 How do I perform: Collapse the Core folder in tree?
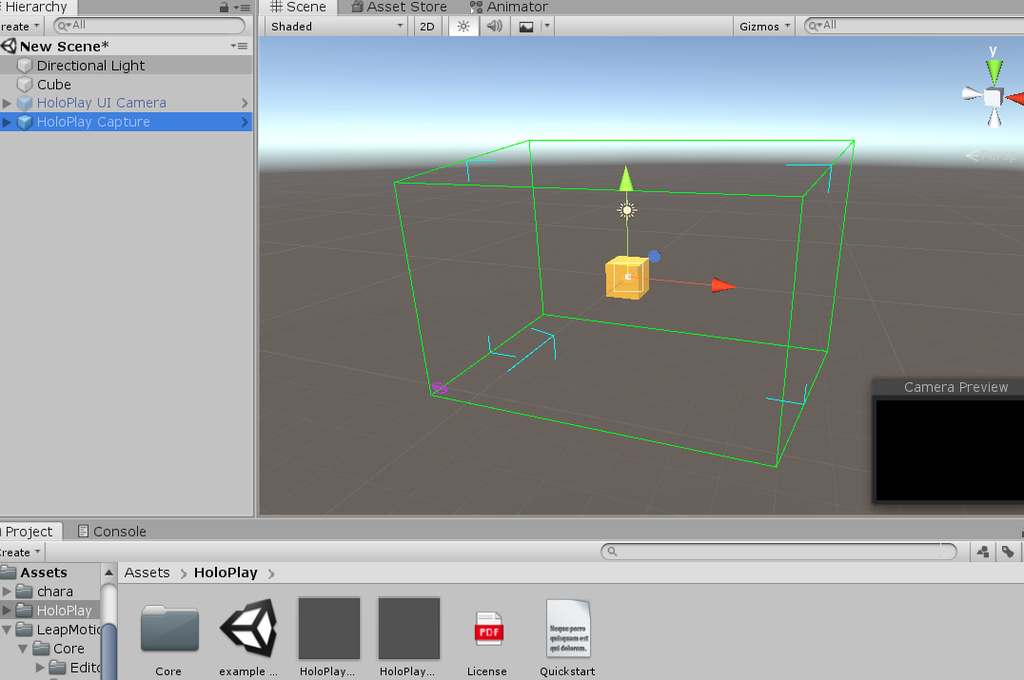pyautogui.click(x=23, y=649)
